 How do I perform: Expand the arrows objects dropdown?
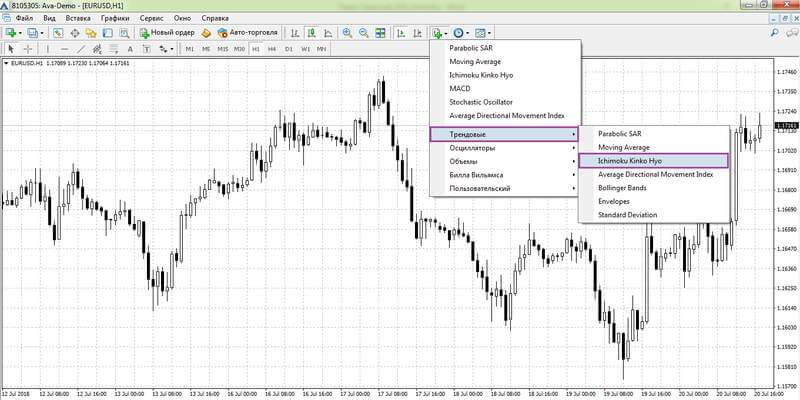point(172,49)
